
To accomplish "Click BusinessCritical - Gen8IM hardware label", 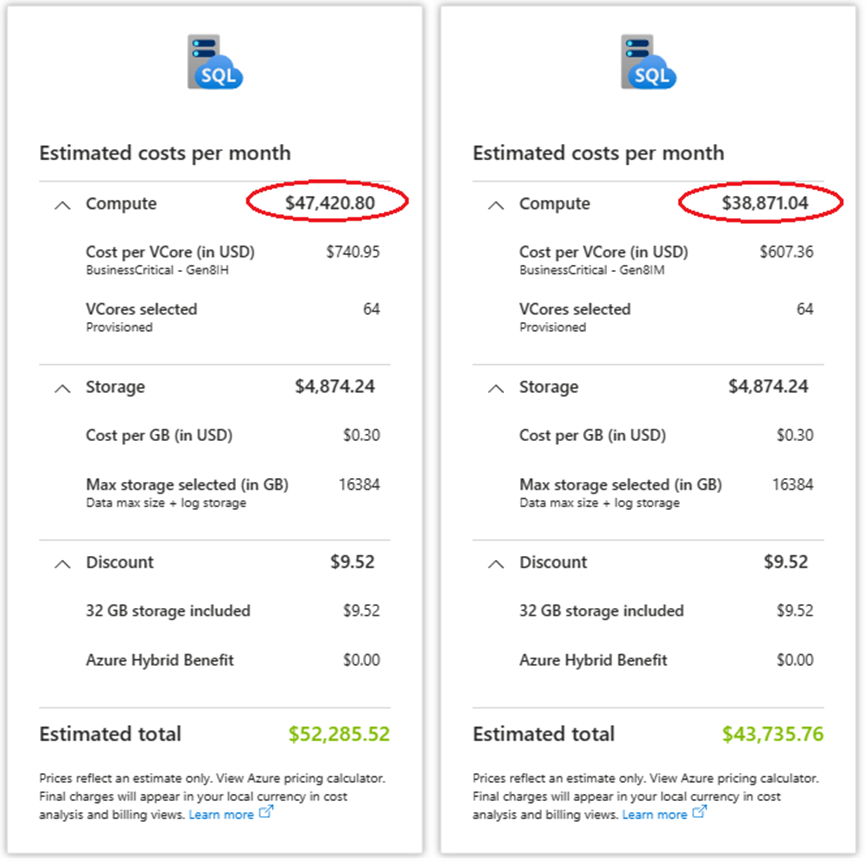I will tap(592, 270).
